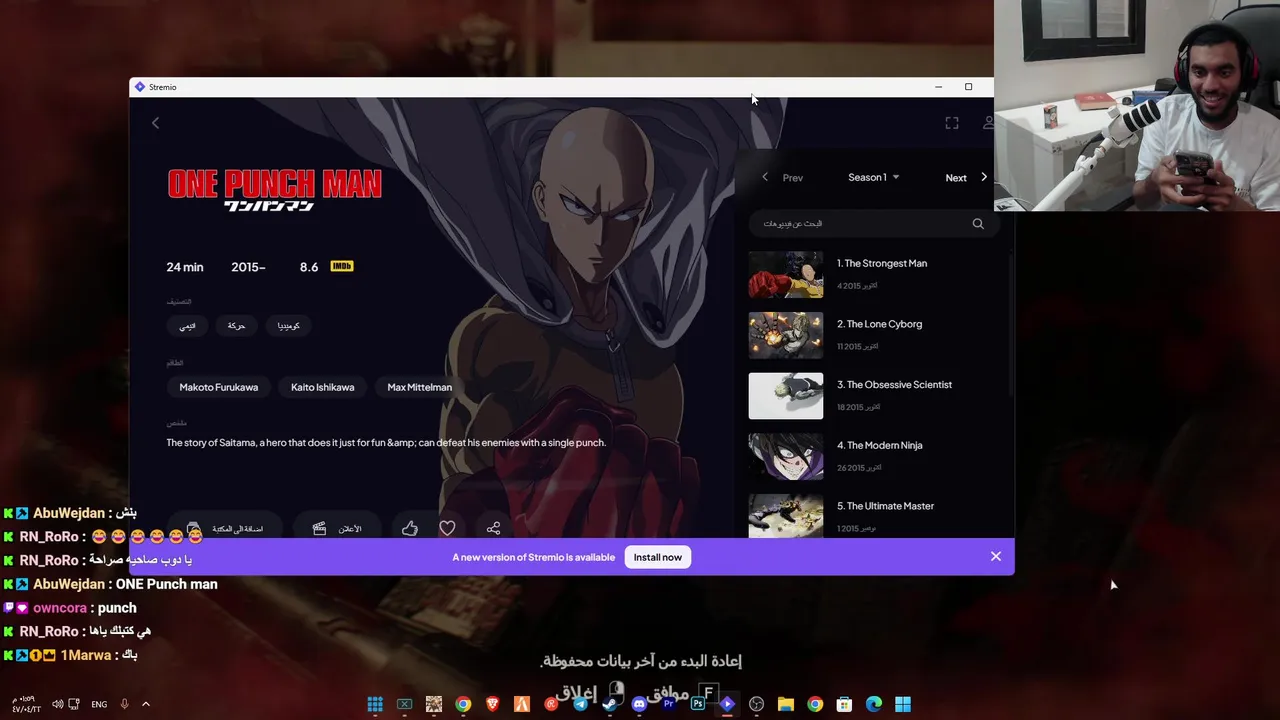Open Adobe Photoshop from the taskbar
The image size is (1280, 720).
pyautogui.click(x=697, y=704)
